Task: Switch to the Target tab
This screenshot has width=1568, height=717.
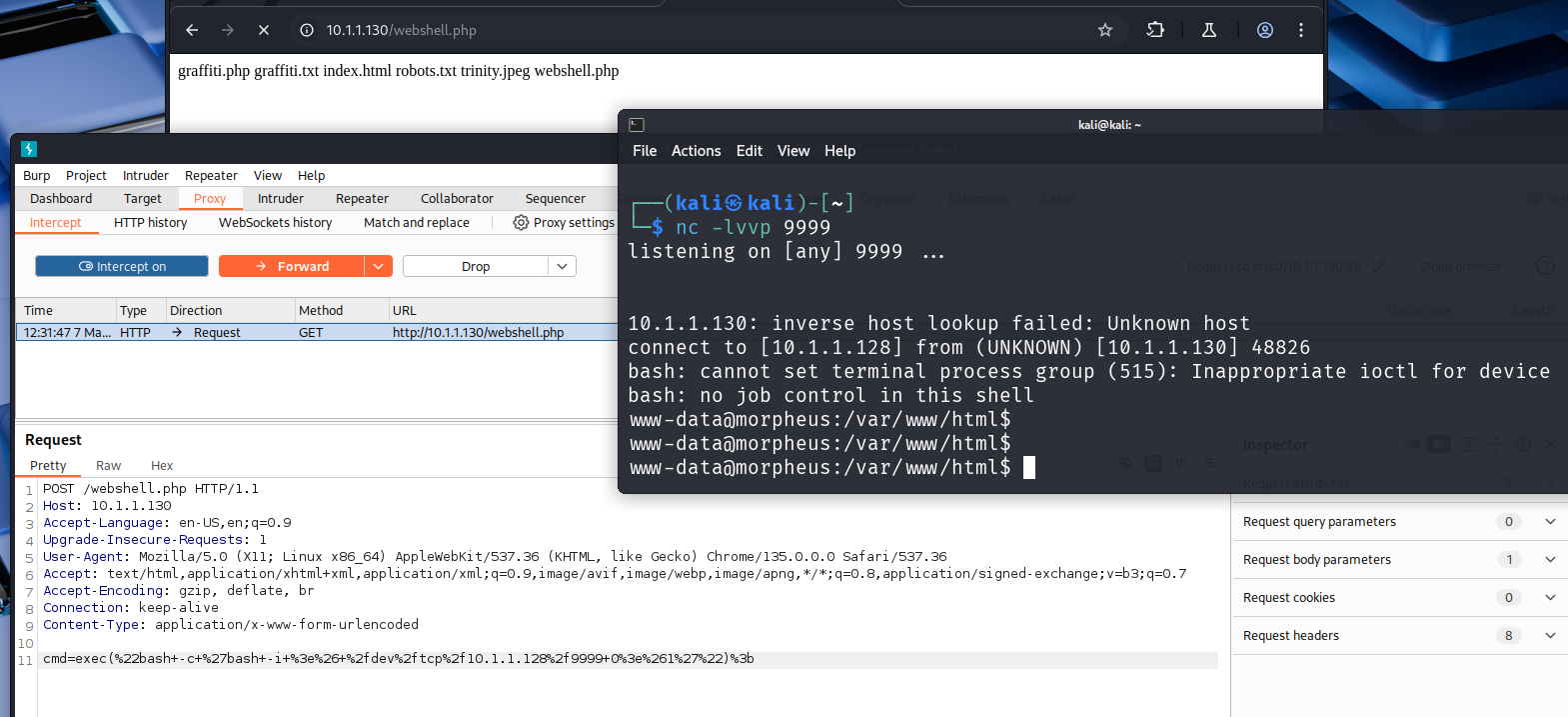Action: (x=143, y=198)
